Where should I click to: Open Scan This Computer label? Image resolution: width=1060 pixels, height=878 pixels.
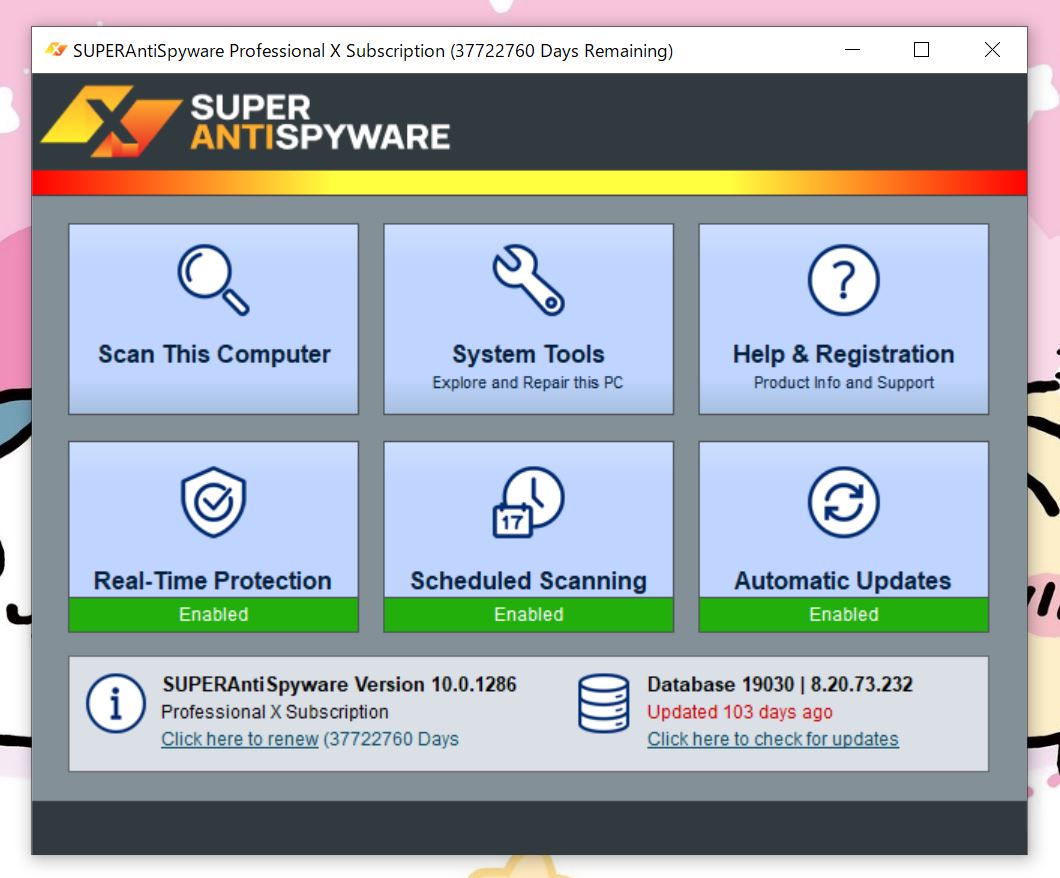tap(214, 354)
